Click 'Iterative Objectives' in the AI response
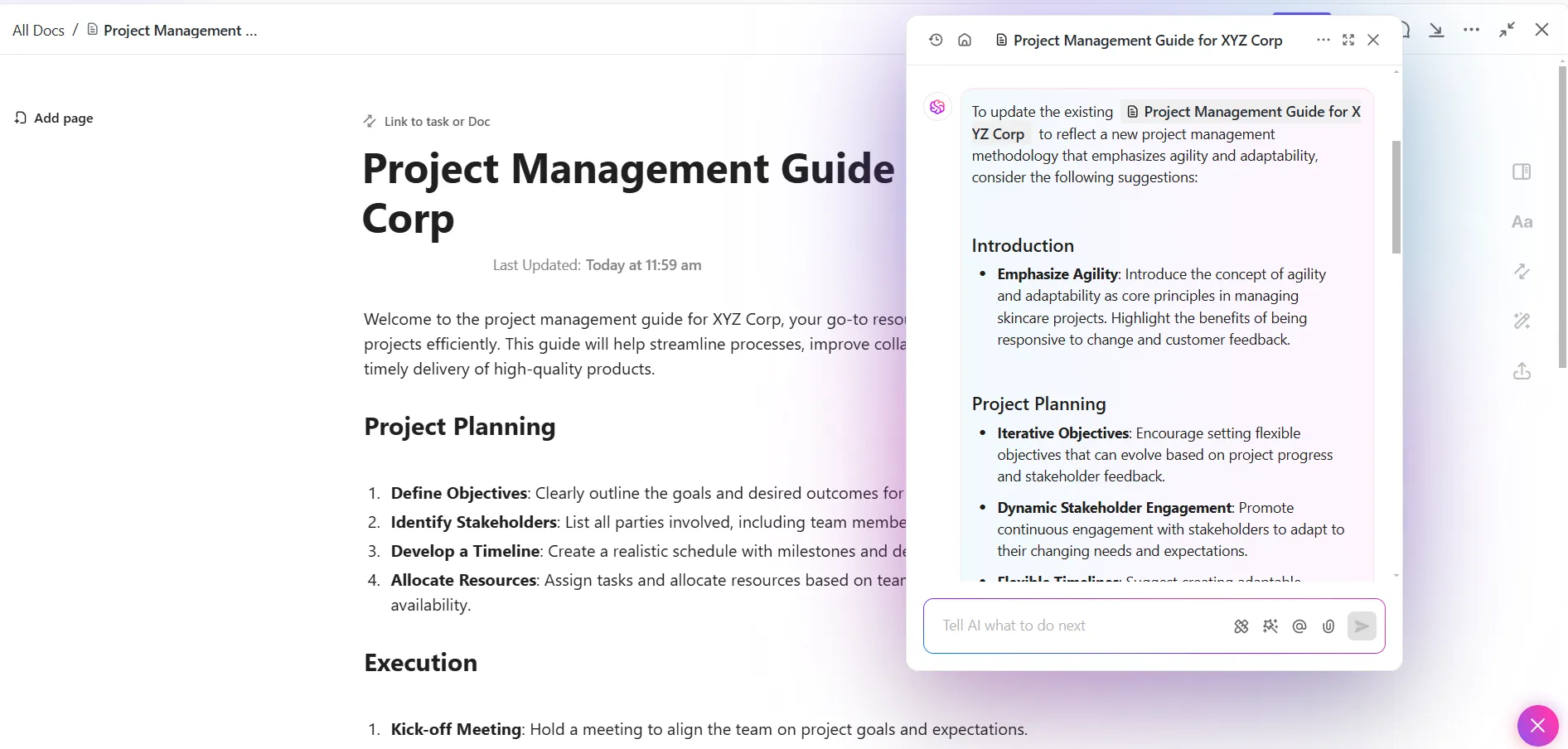 coord(1062,433)
